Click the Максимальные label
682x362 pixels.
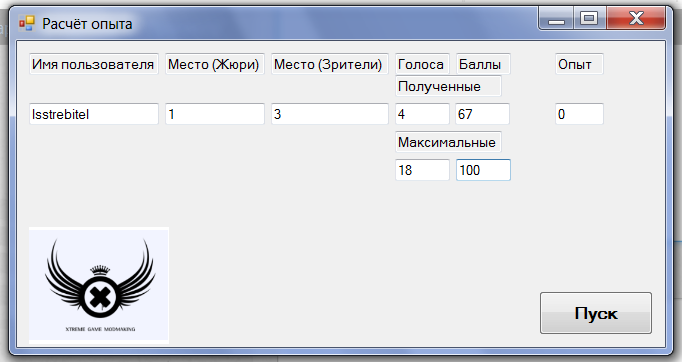[448, 142]
